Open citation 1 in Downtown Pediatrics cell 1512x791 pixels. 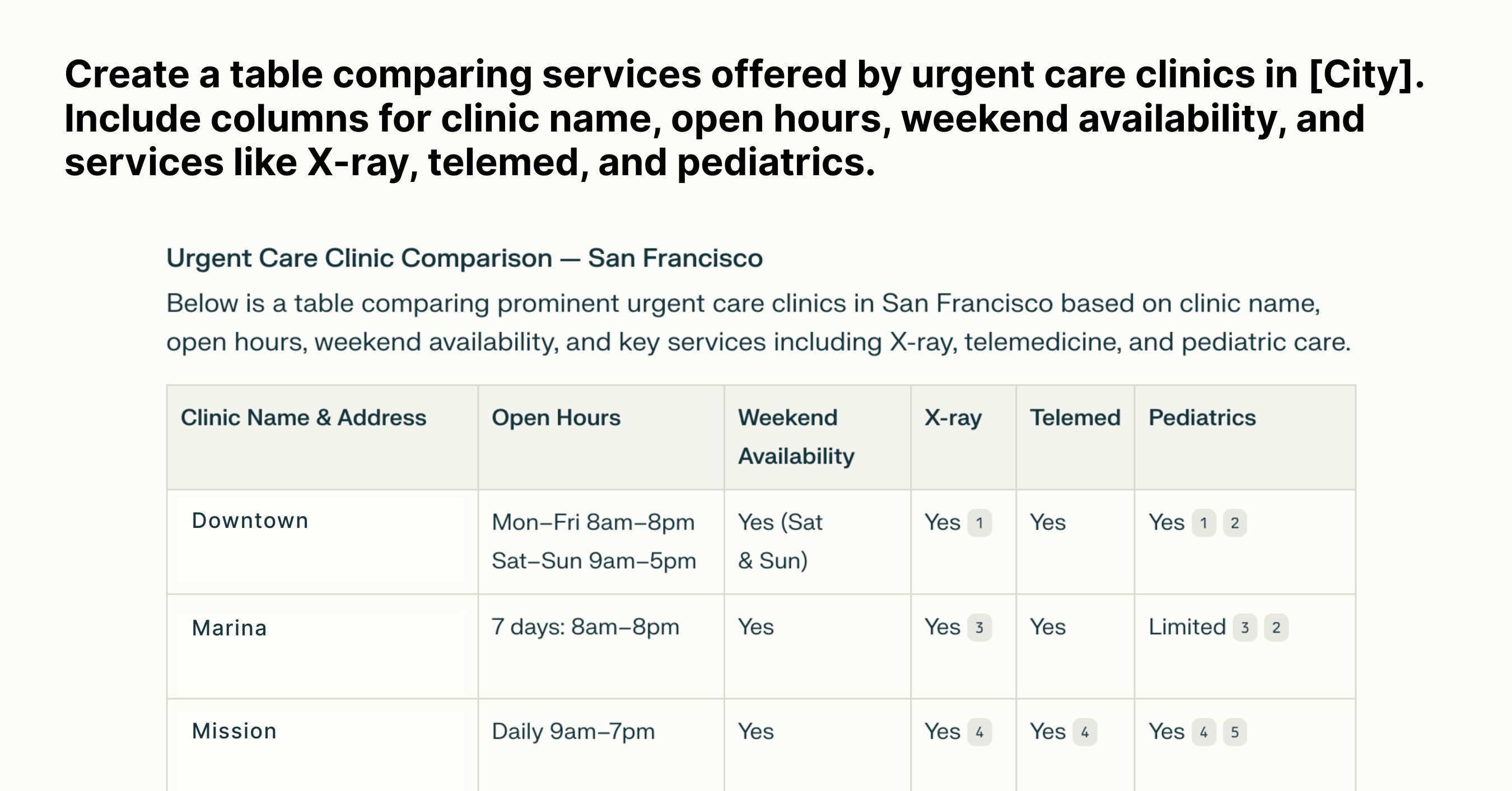coord(1203,523)
